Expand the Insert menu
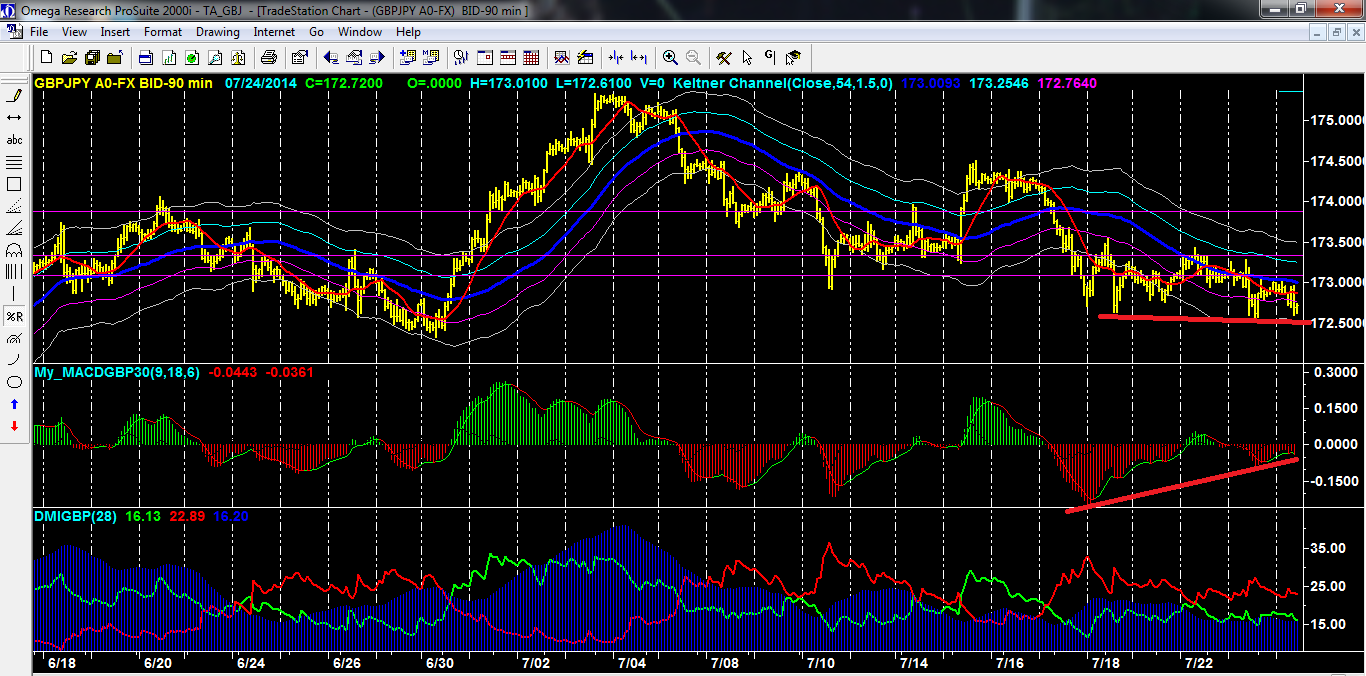This screenshot has height=676, width=1366. (x=115, y=32)
